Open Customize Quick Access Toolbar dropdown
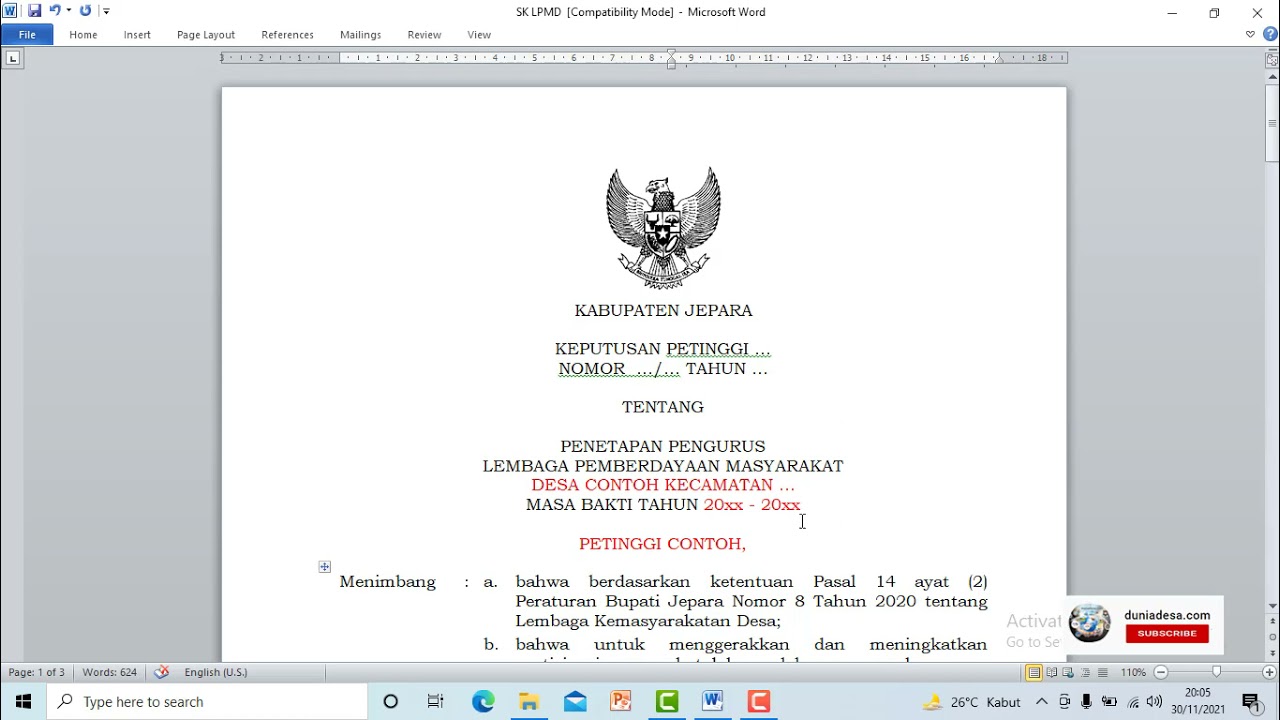This screenshot has height=720, width=1280. click(106, 11)
